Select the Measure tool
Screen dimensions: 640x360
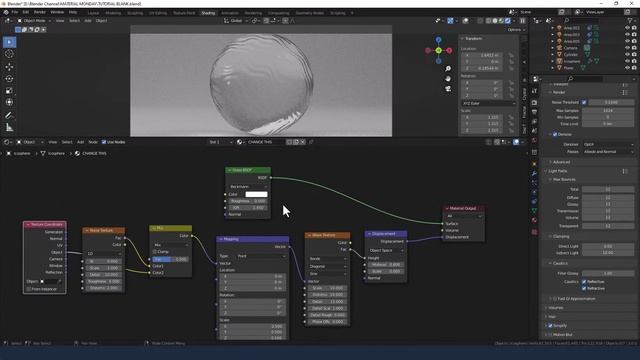pos(9,128)
